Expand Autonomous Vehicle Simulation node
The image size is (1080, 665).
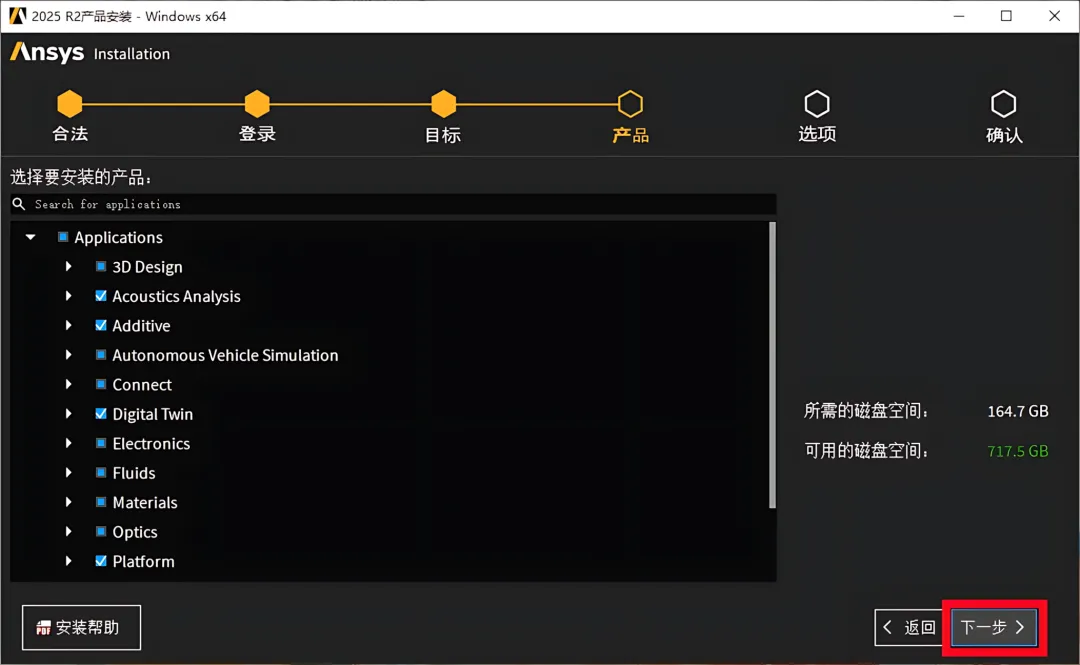[x=68, y=355]
